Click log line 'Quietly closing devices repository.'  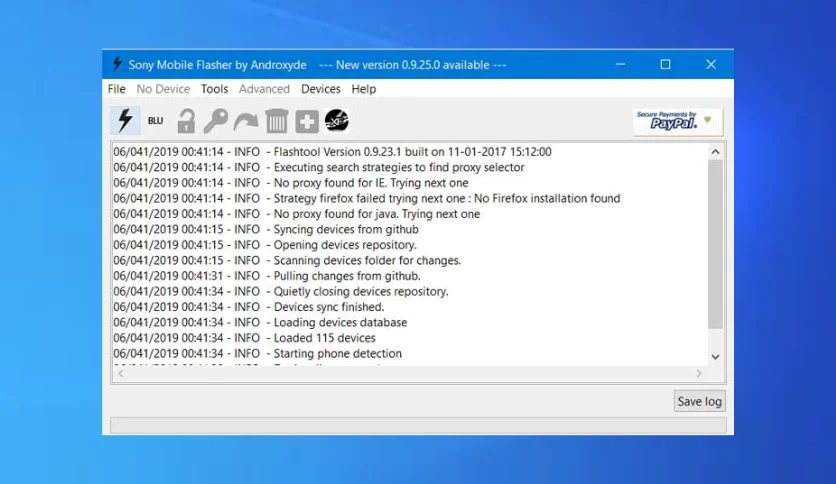click(x=281, y=291)
